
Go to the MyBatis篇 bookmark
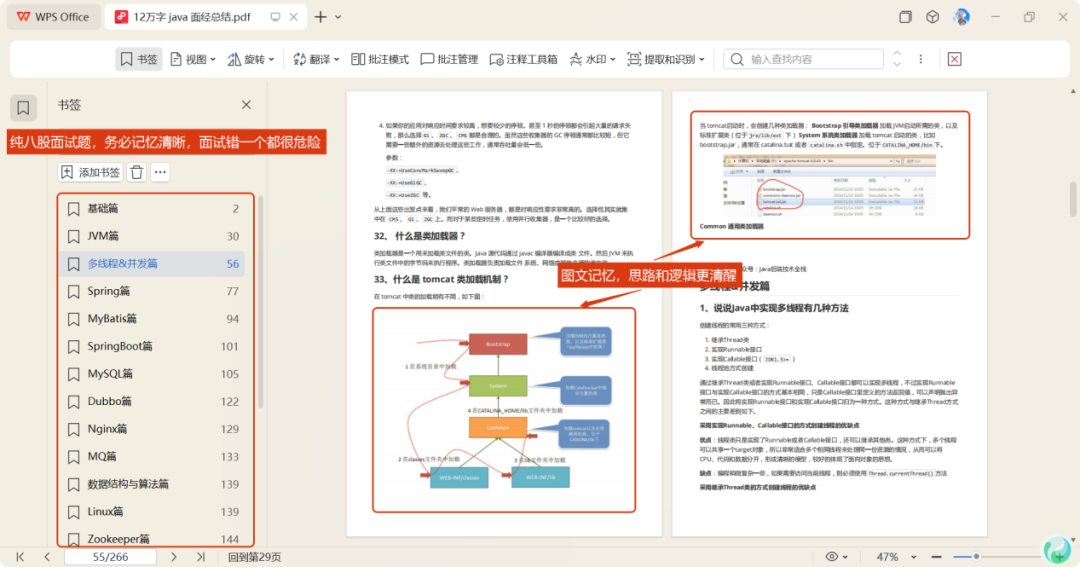point(152,318)
